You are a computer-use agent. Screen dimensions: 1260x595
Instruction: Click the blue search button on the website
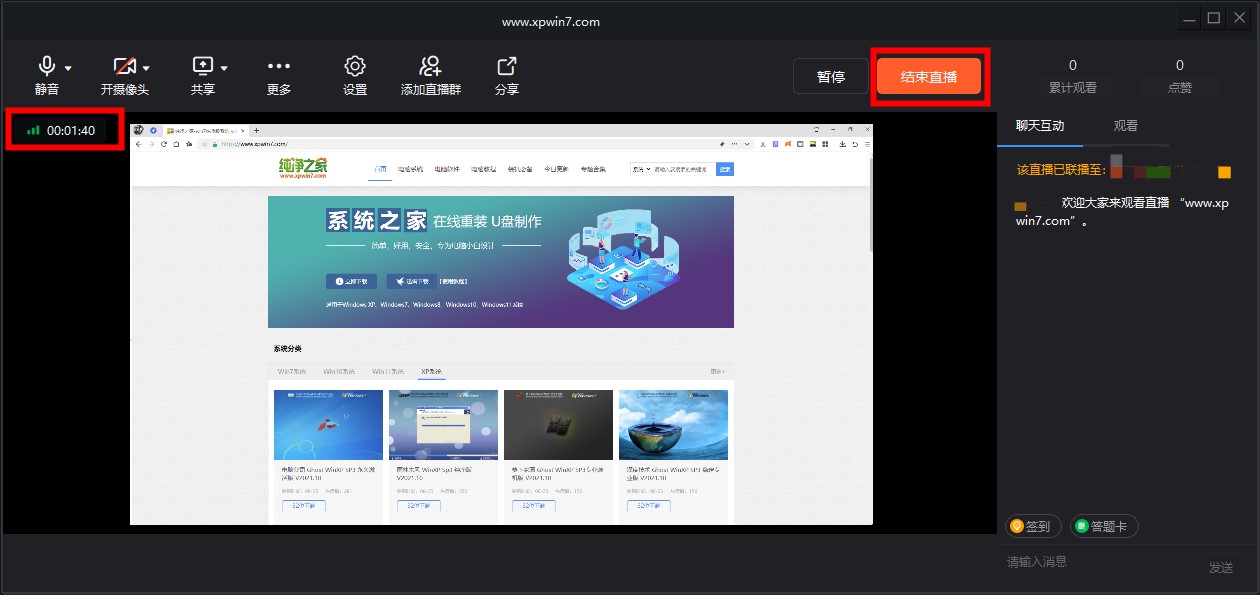click(x=726, y=169)
